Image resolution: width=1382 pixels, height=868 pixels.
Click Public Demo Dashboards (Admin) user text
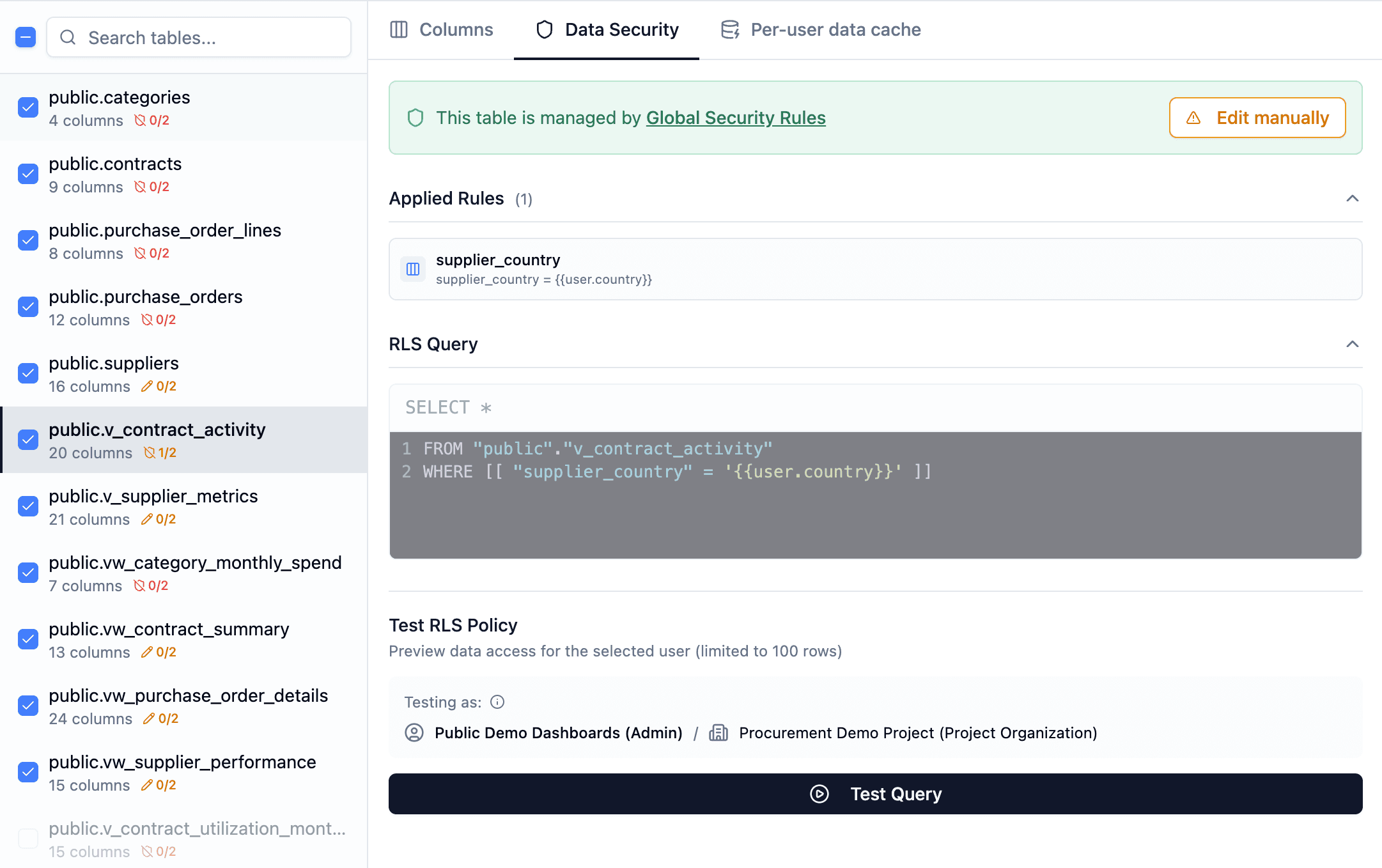tap(559, 732)
